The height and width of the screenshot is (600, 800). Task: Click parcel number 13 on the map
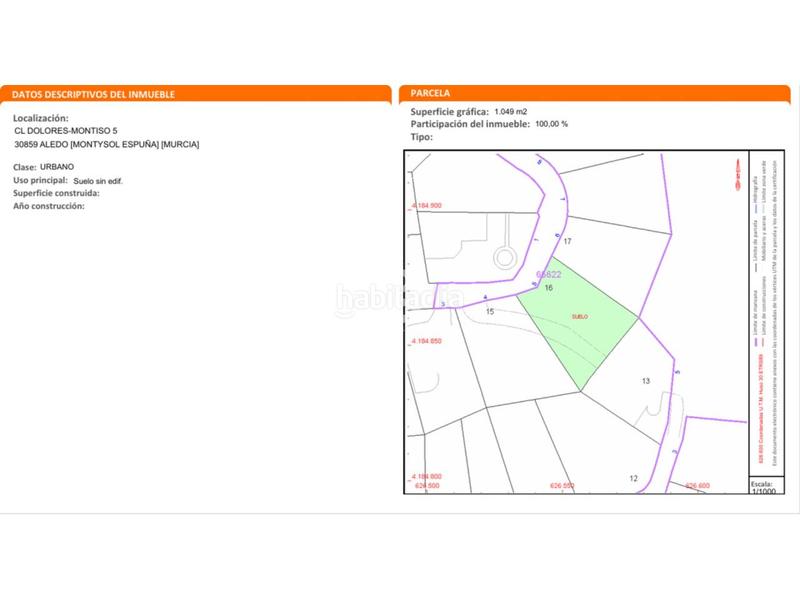645,381
